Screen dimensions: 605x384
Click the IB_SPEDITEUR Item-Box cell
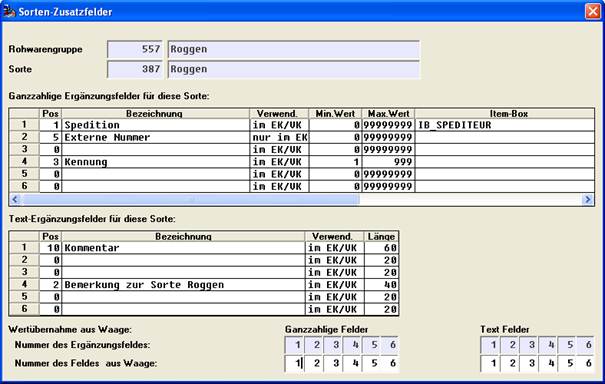[x=504, y=125]
